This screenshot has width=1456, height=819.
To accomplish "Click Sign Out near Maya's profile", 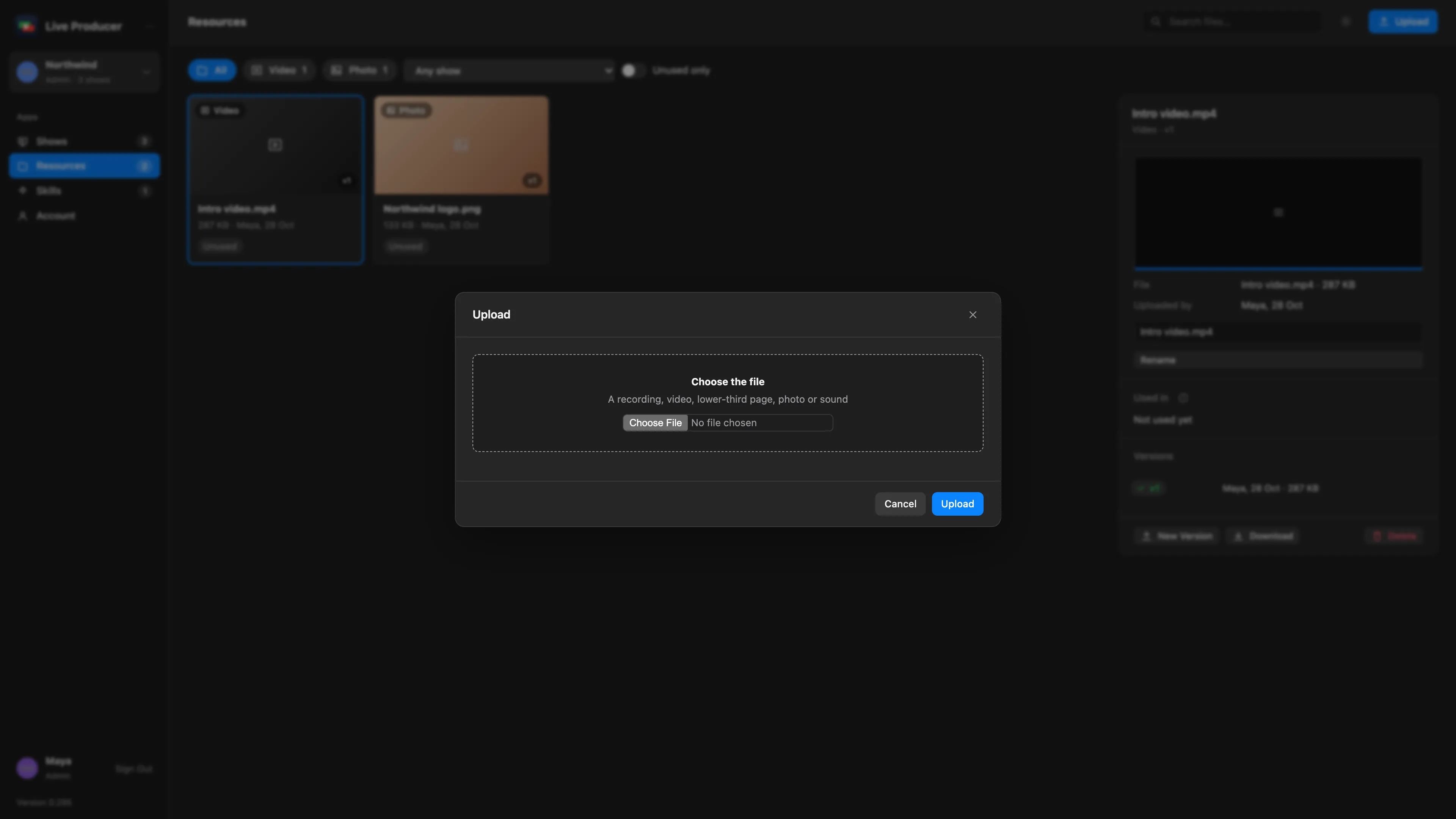I will 133,769.
